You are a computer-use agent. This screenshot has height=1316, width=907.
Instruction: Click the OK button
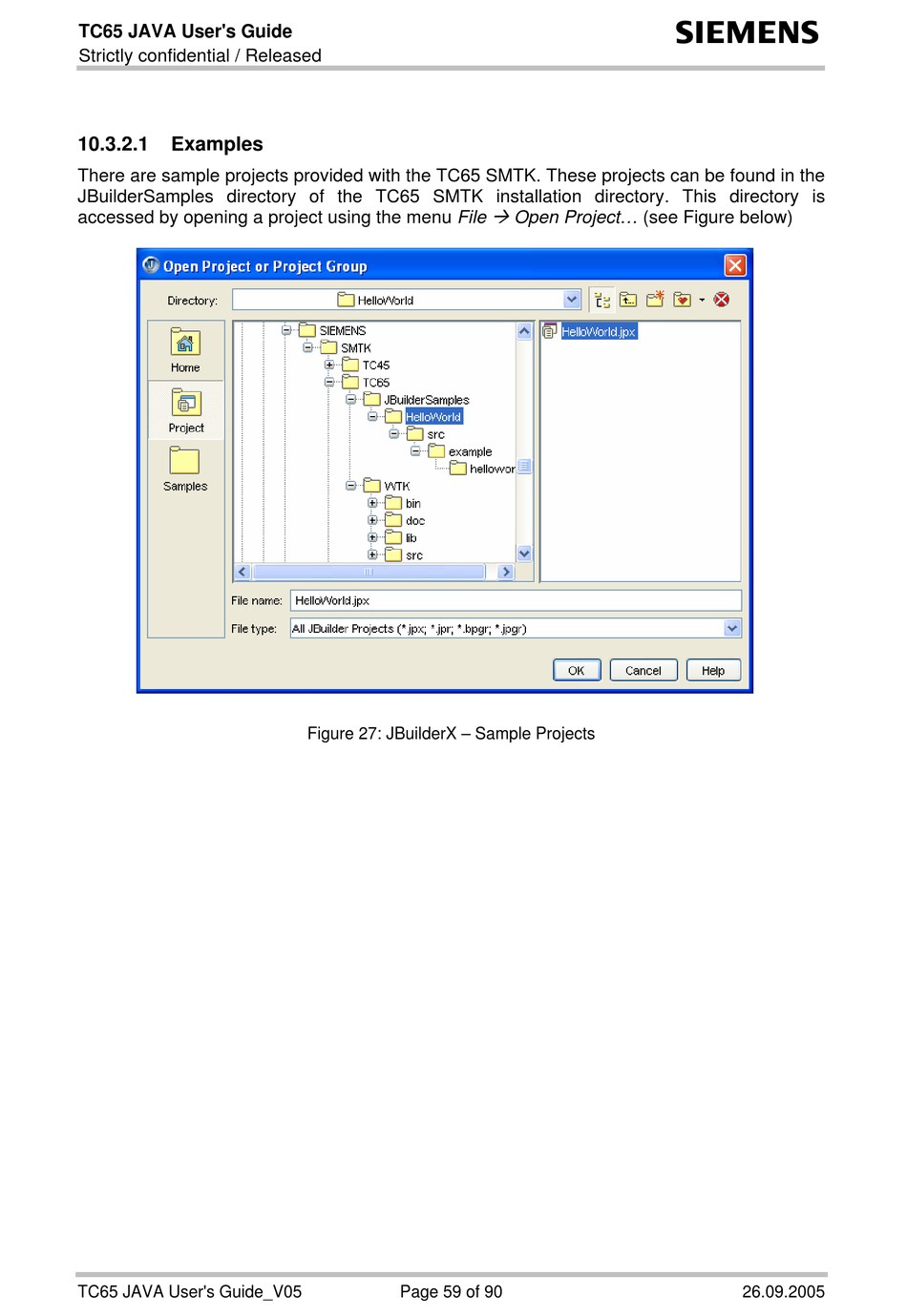click(x=577, y=670)
